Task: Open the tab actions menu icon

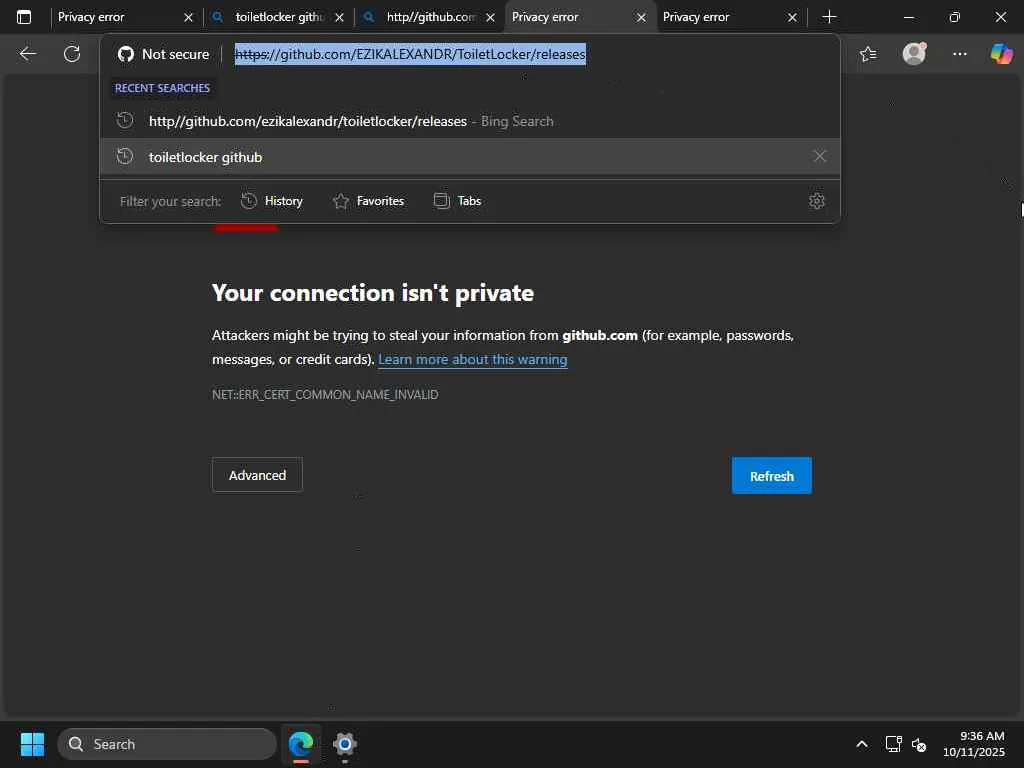Action: coord(24,17)
